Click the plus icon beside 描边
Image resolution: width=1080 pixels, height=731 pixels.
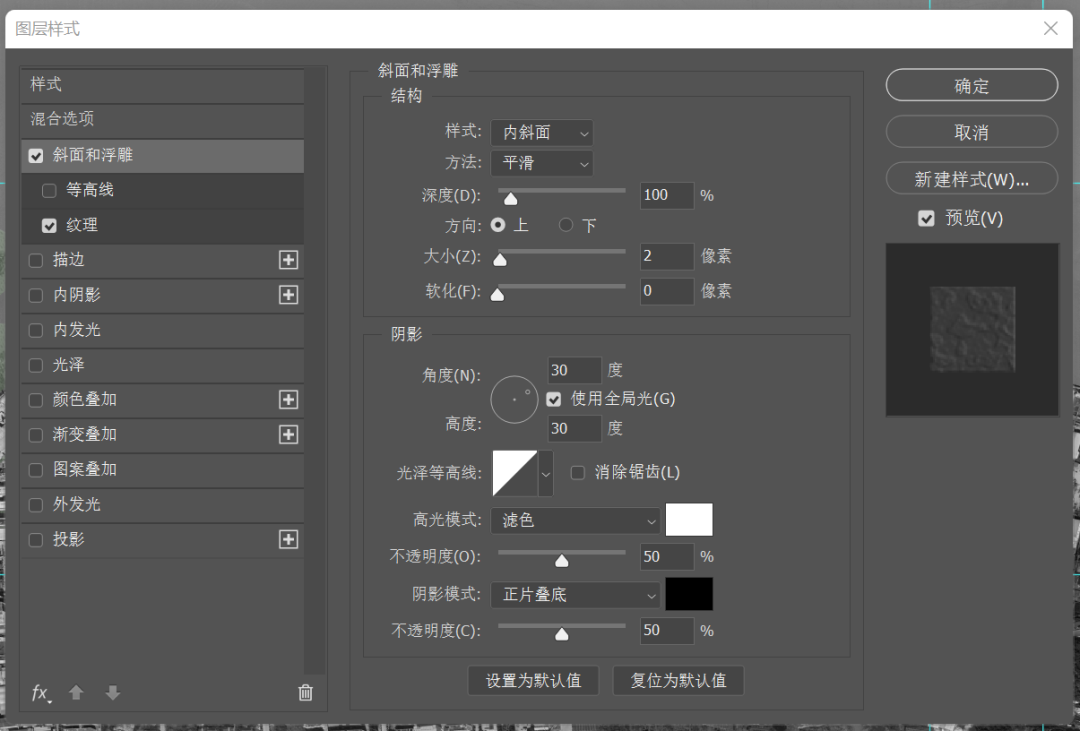click(288, 260)
